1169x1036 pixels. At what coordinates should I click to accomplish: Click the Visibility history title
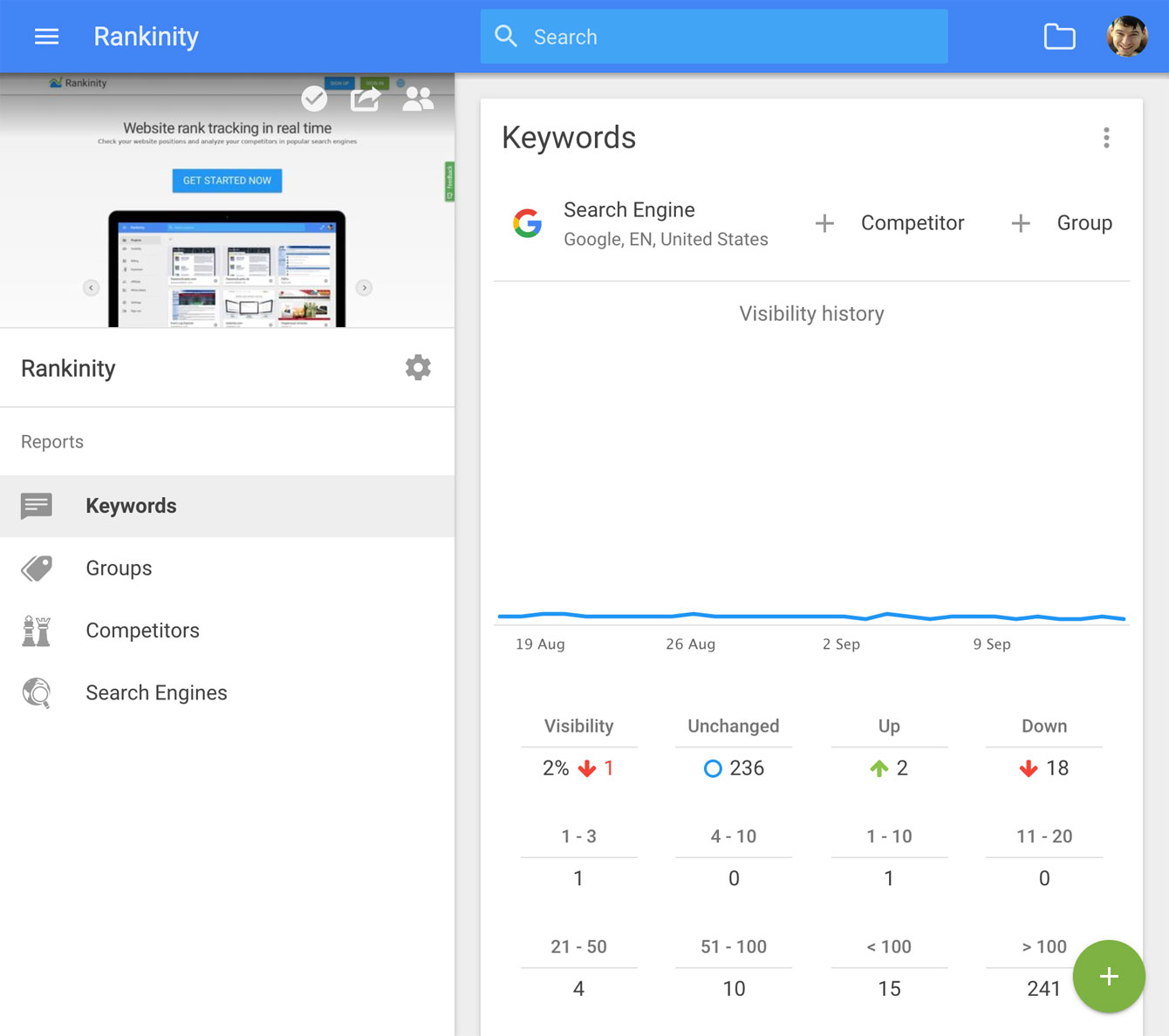click(x=811, y=314)
